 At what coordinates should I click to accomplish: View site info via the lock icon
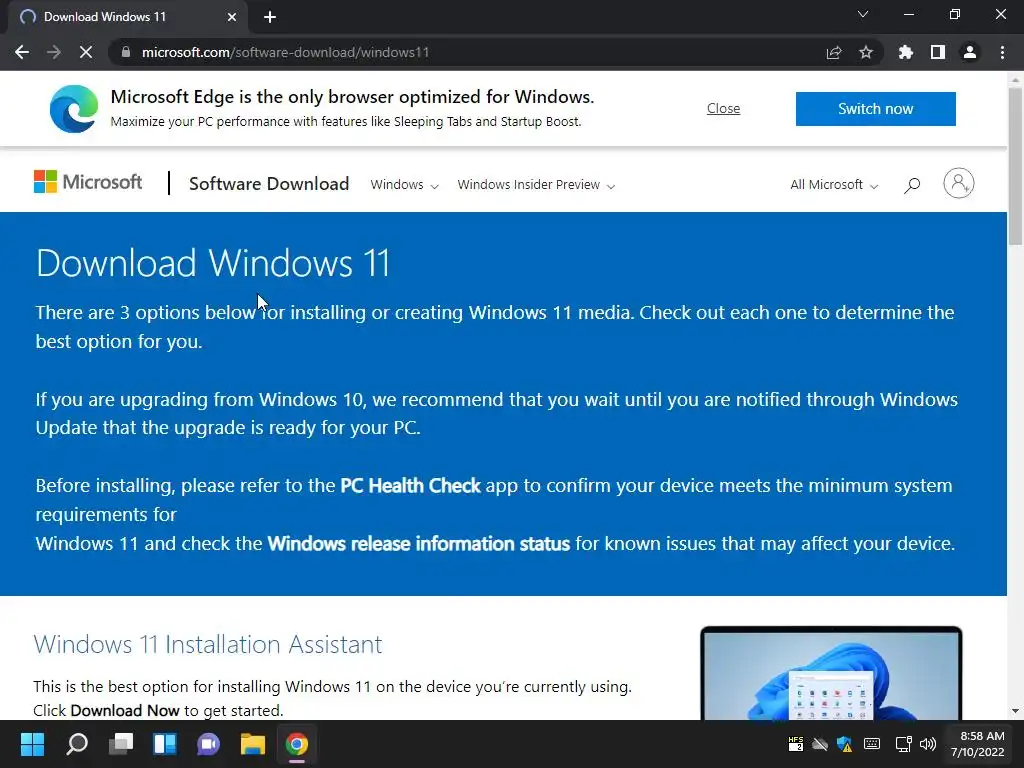coord(126,52)
